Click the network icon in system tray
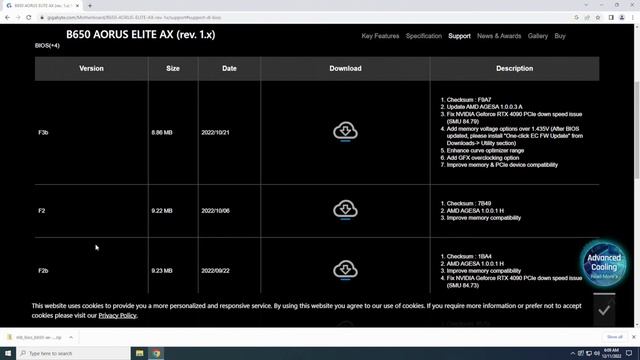640x360 pixels. [x=589, y=353]
